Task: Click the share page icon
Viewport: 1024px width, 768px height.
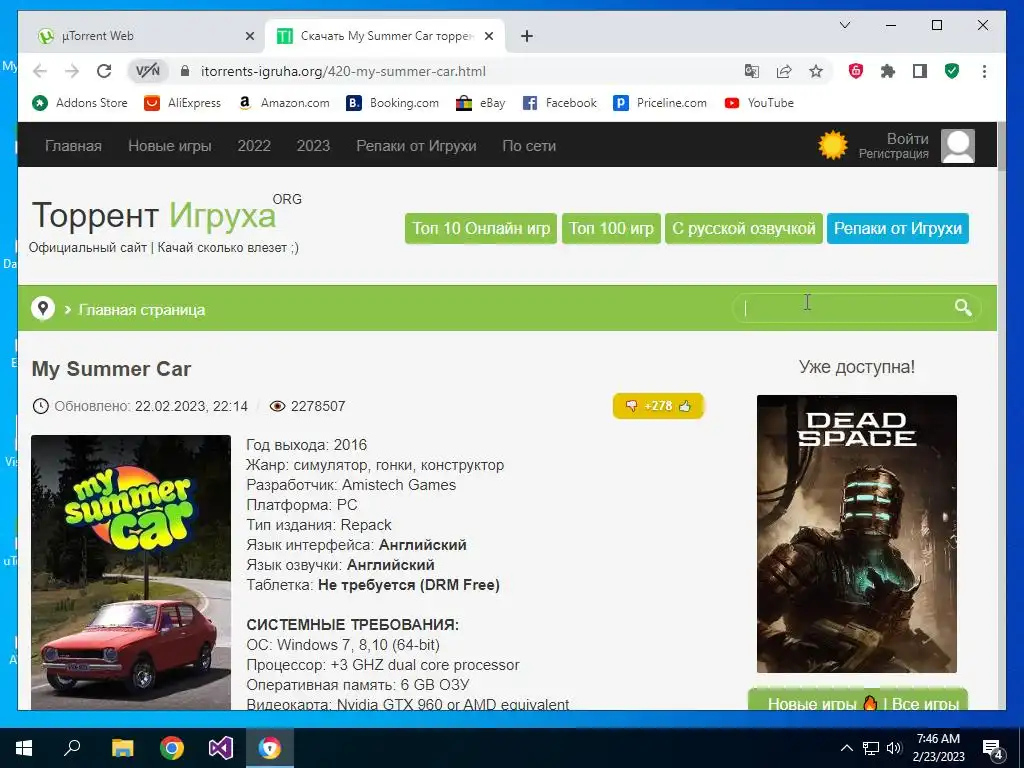Action: coord(784,71)
